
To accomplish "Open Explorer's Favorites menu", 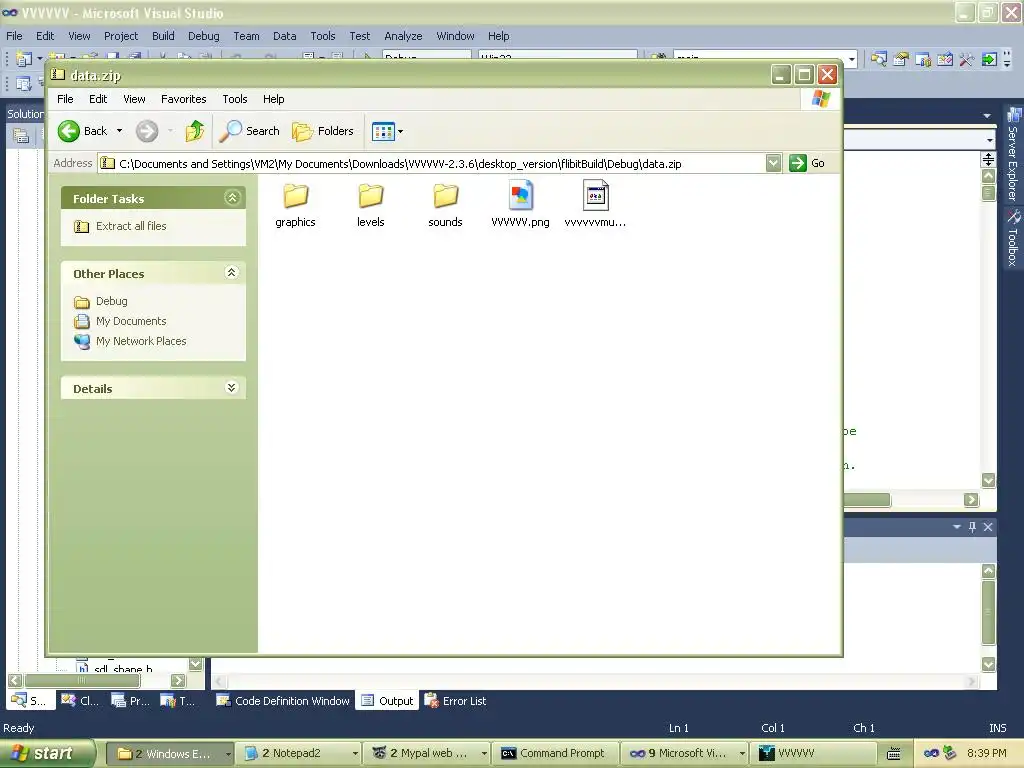I will point(184,99).
